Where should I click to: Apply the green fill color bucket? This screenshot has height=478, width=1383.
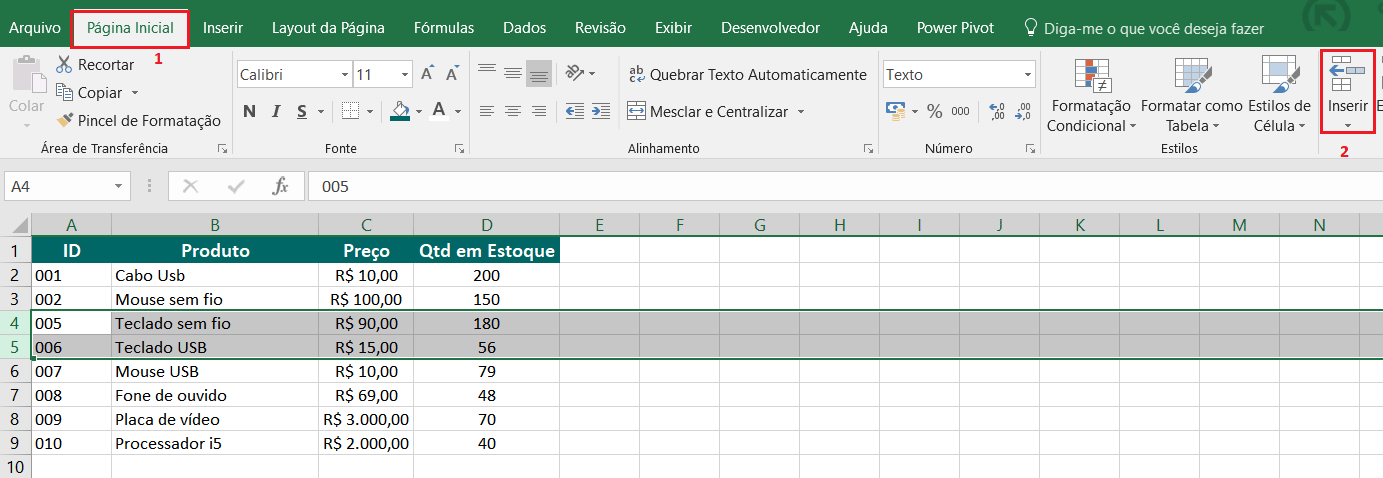click(x=400, y=111)
